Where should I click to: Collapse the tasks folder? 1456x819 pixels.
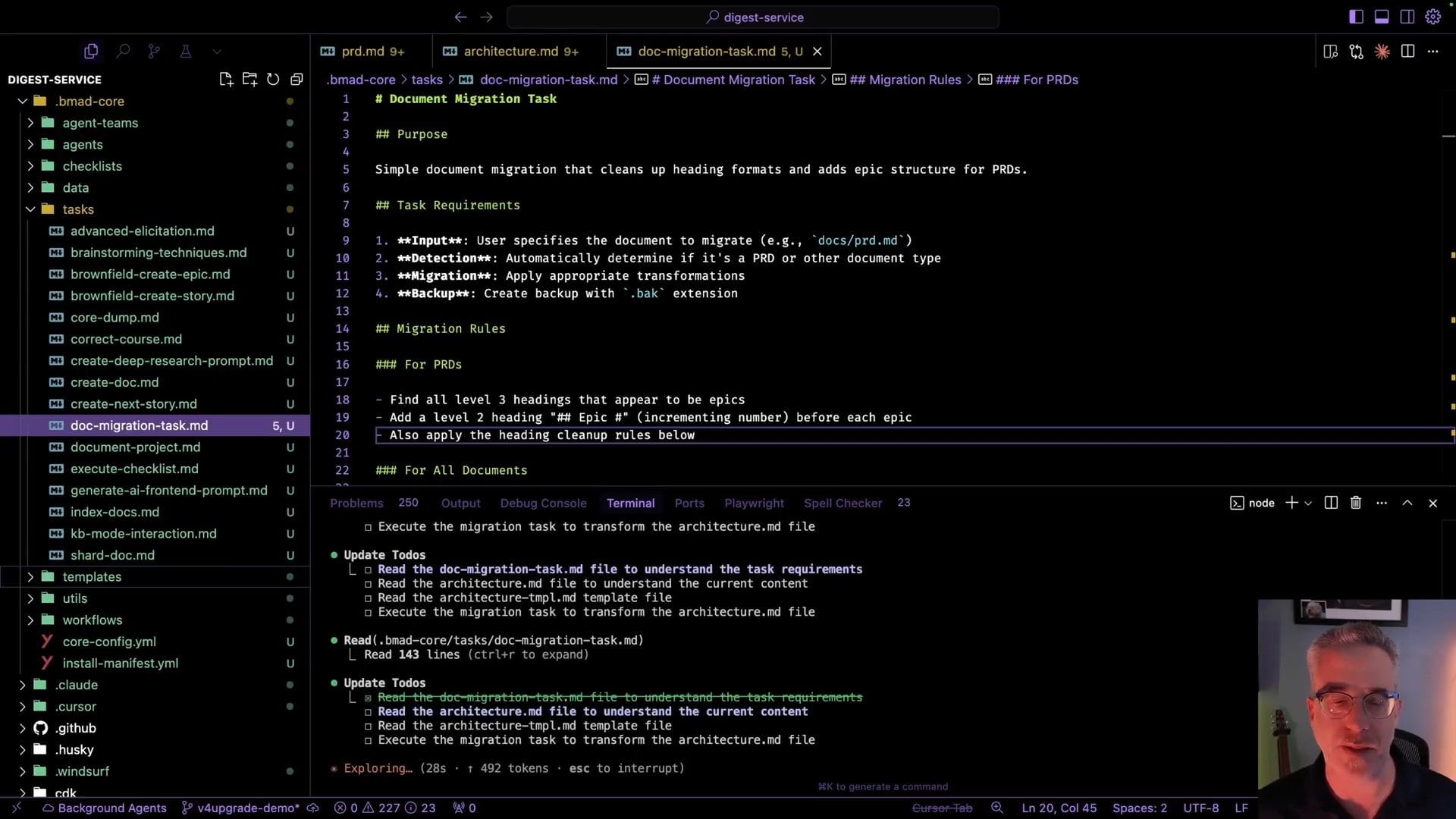point(77,209)
